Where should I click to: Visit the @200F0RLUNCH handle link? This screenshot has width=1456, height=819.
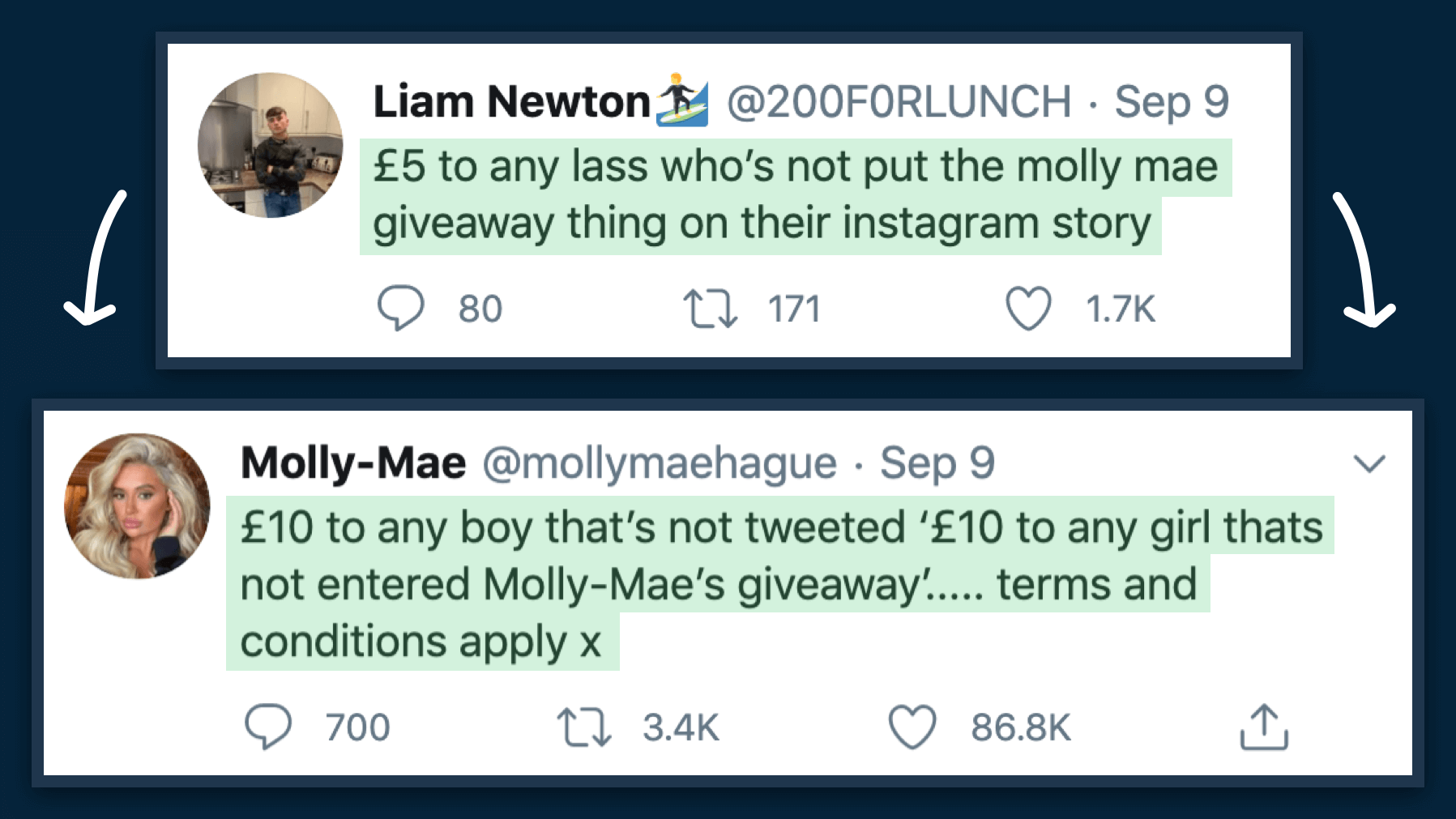[x=899, y=102]
